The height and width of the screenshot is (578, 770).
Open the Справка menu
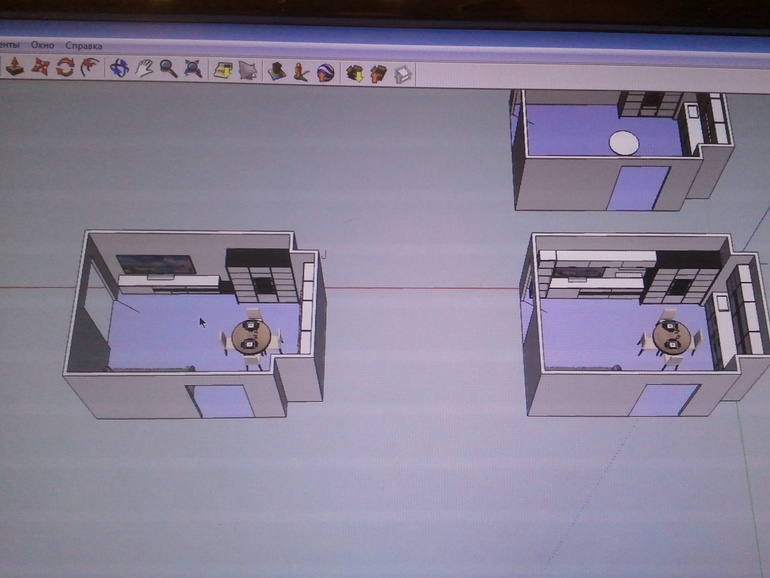[84, 46]
